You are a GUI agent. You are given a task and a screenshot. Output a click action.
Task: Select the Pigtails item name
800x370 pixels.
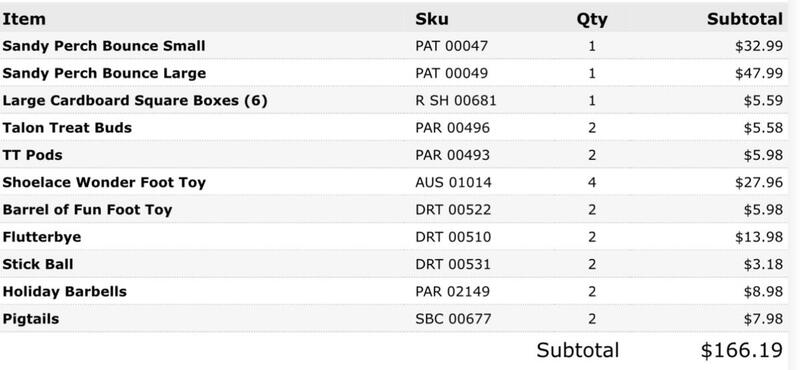point(31,319)
